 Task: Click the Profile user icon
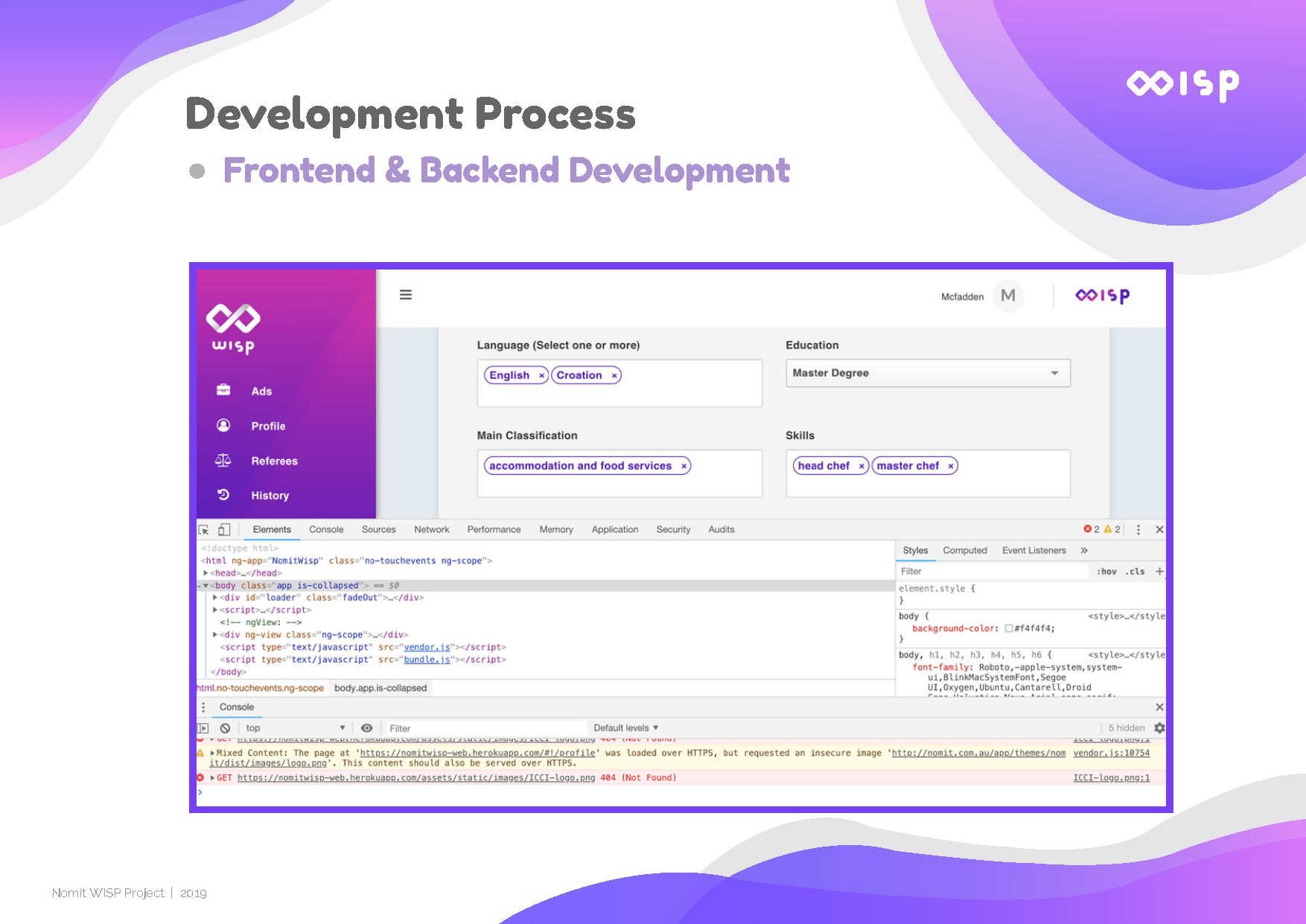223,425
